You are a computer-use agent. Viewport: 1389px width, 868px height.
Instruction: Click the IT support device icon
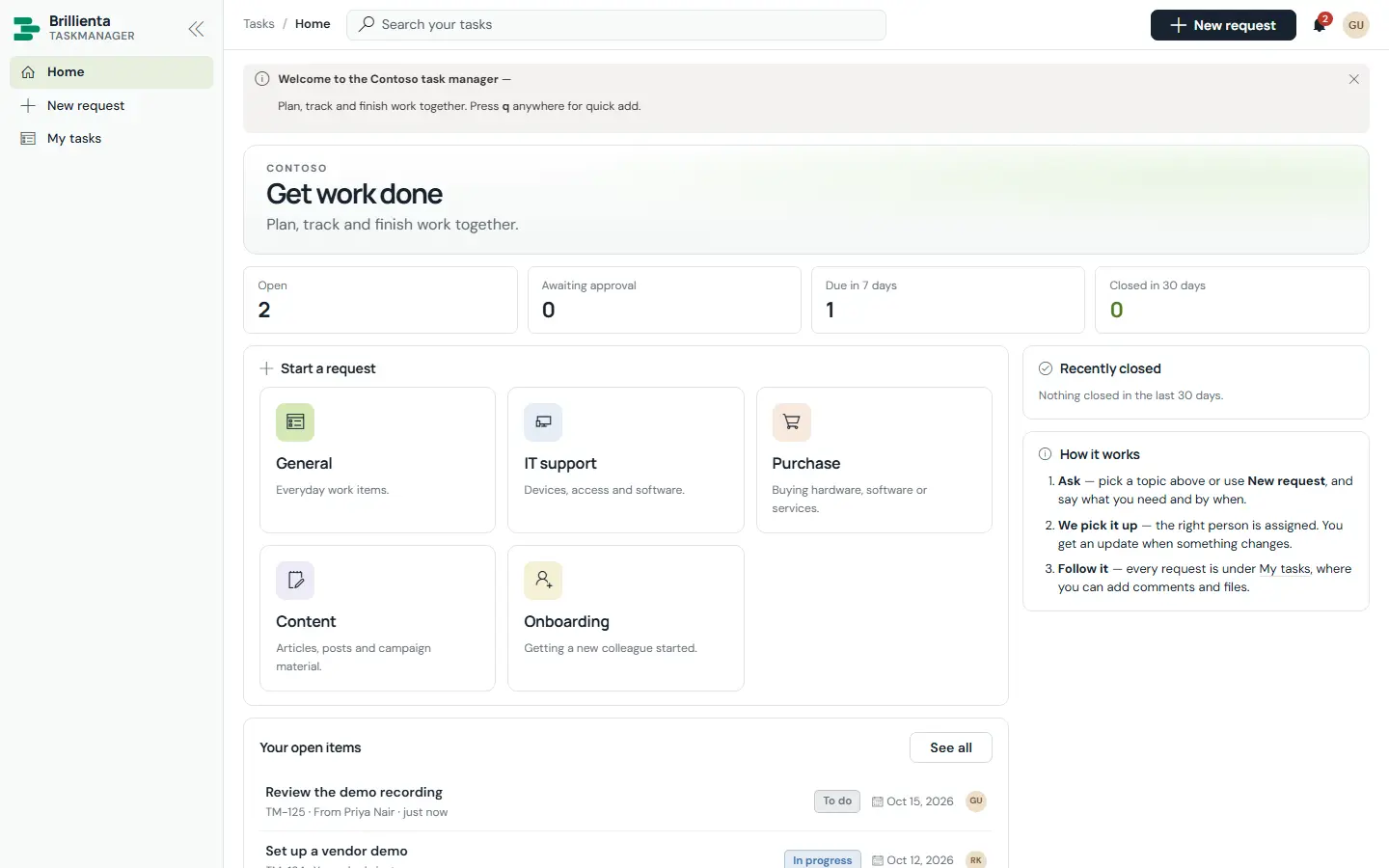point(543,422)
